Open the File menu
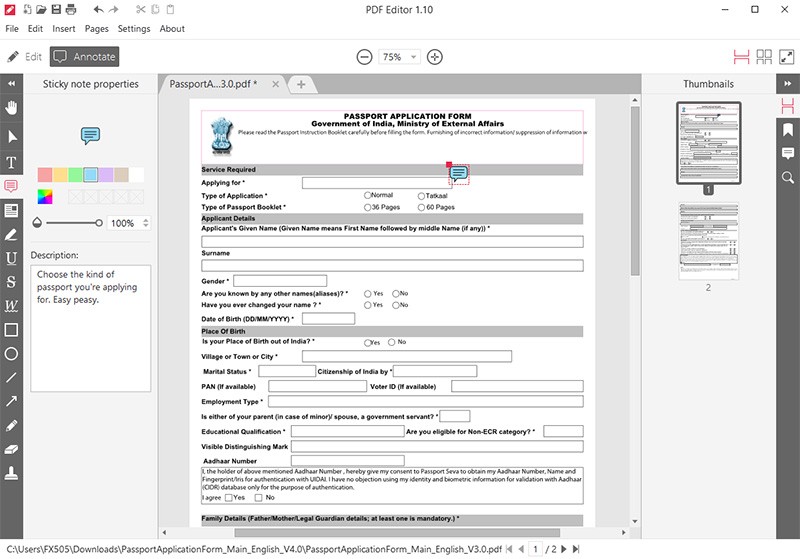The width and height of the screenshot is (800, 559). tap(12, 29)
